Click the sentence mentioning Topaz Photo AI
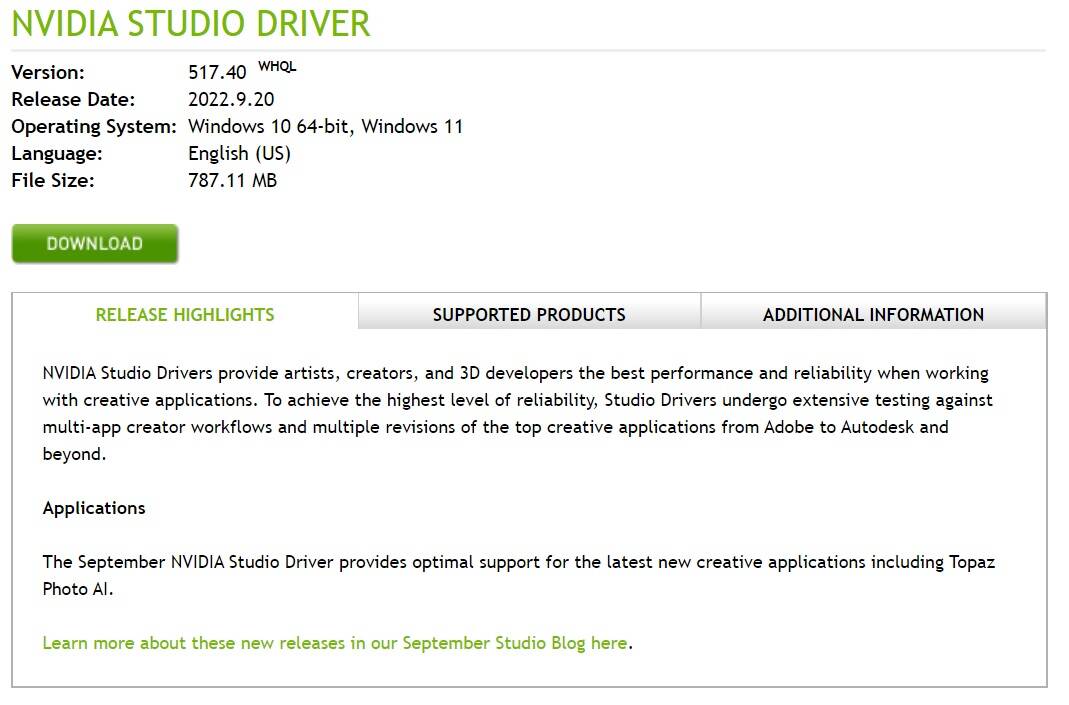 519,575
